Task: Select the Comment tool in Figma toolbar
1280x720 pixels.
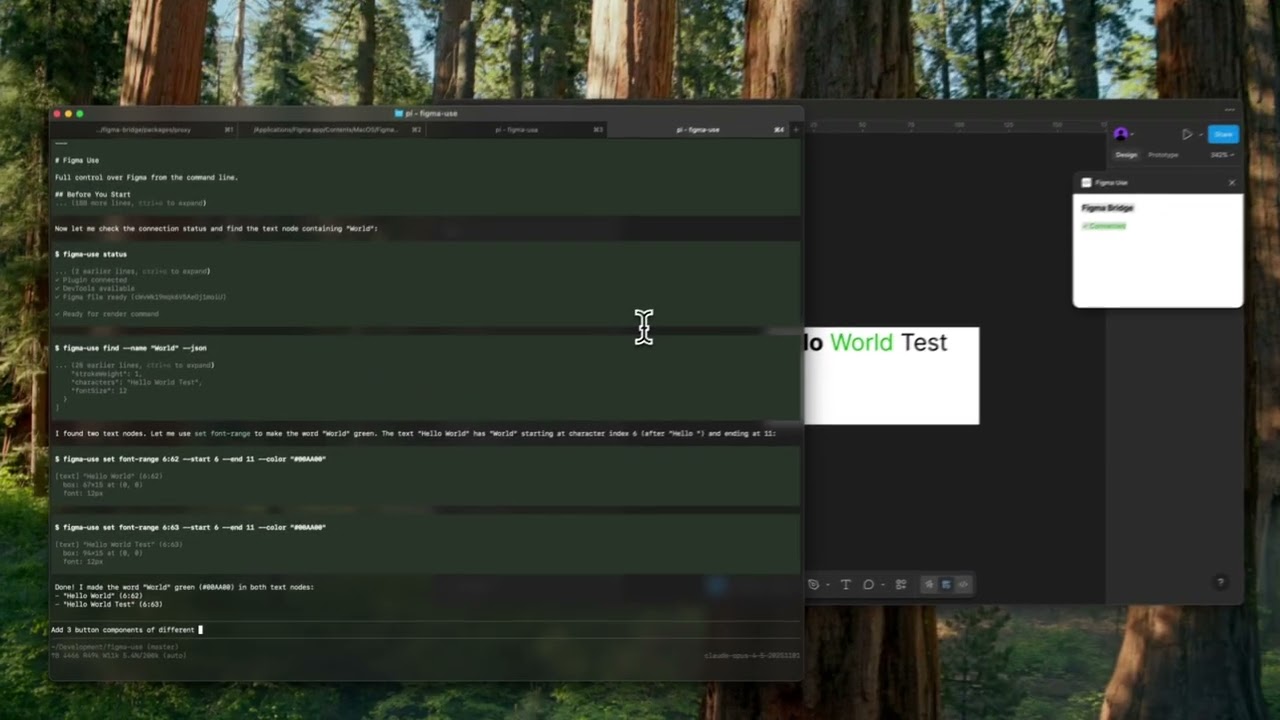Action: [868, 585]
